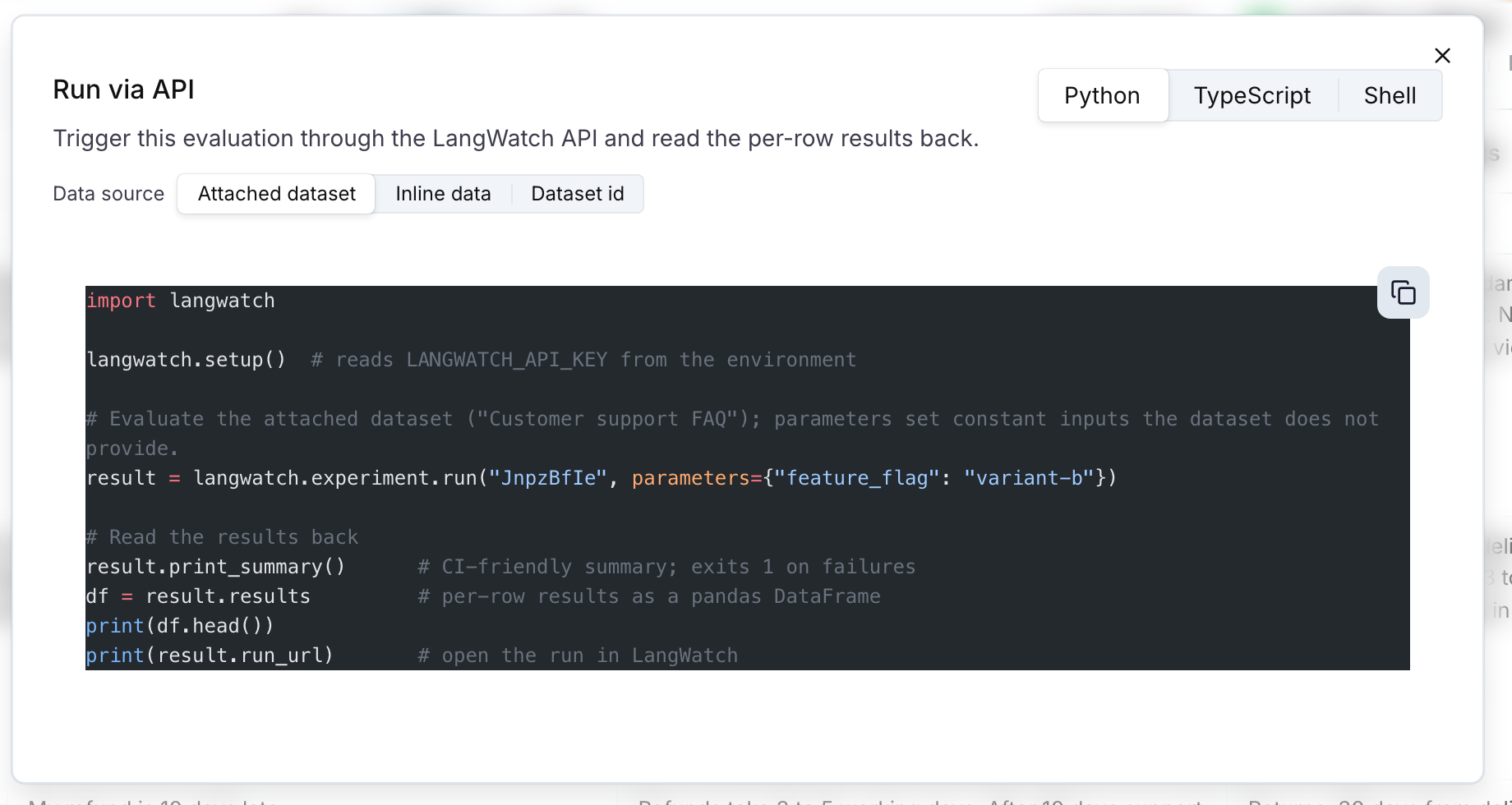Click the 'print(result.run_url)' code line
The width and height of the screenshot is (1512, 805).
click(210, 655)
